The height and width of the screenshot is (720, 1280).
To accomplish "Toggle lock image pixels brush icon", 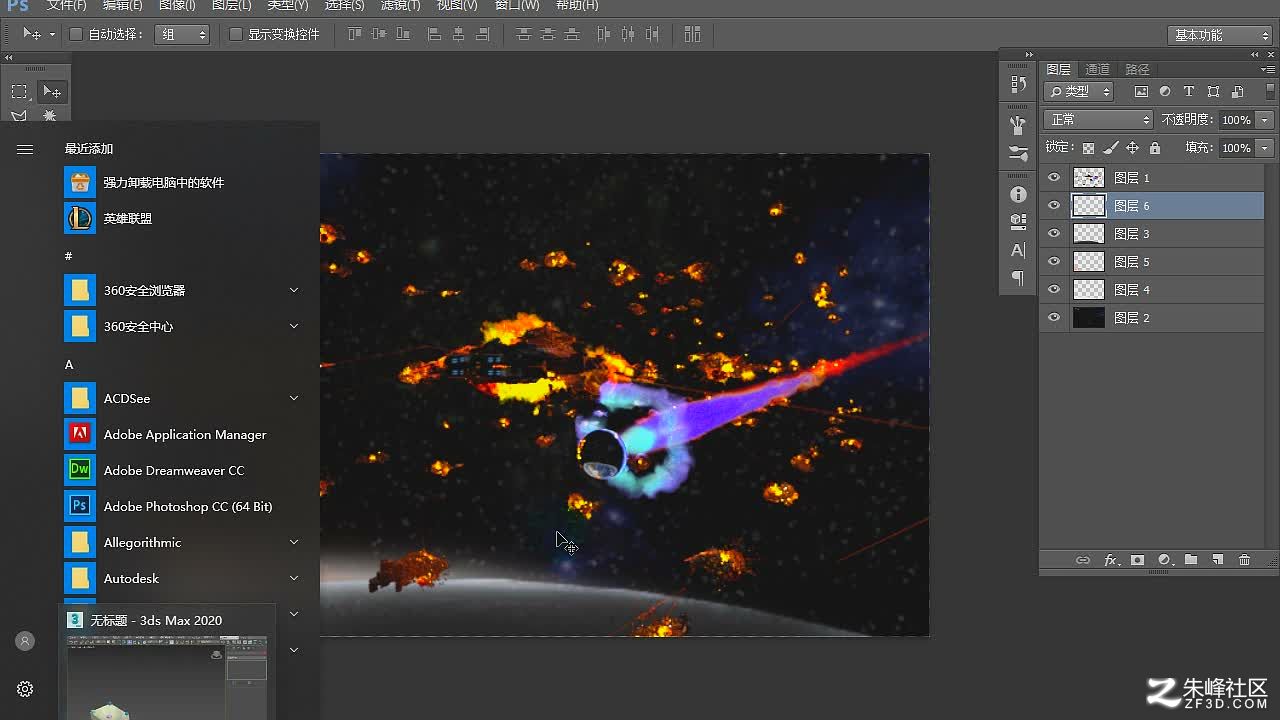I will (1110, 148).
